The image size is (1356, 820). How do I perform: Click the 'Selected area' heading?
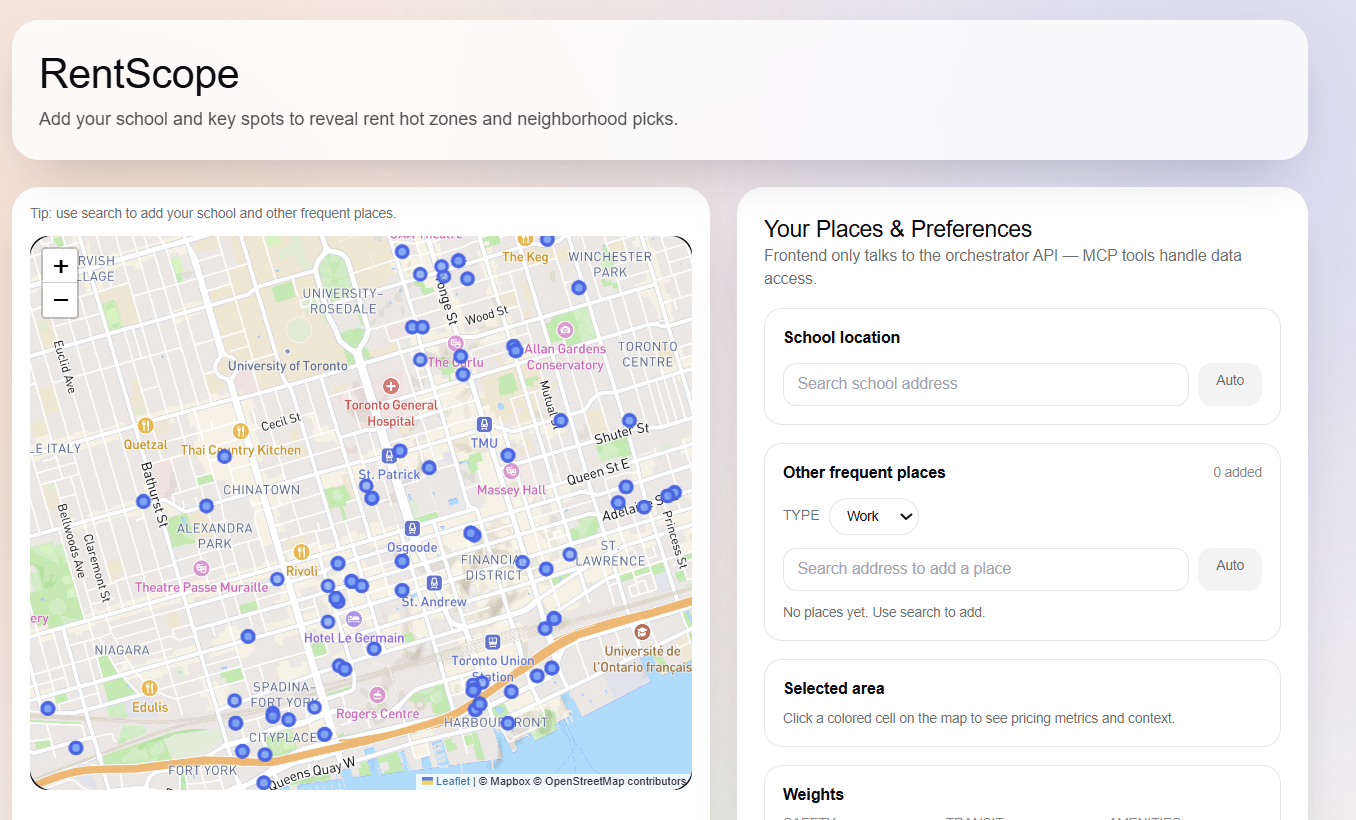tap(834, 688)
